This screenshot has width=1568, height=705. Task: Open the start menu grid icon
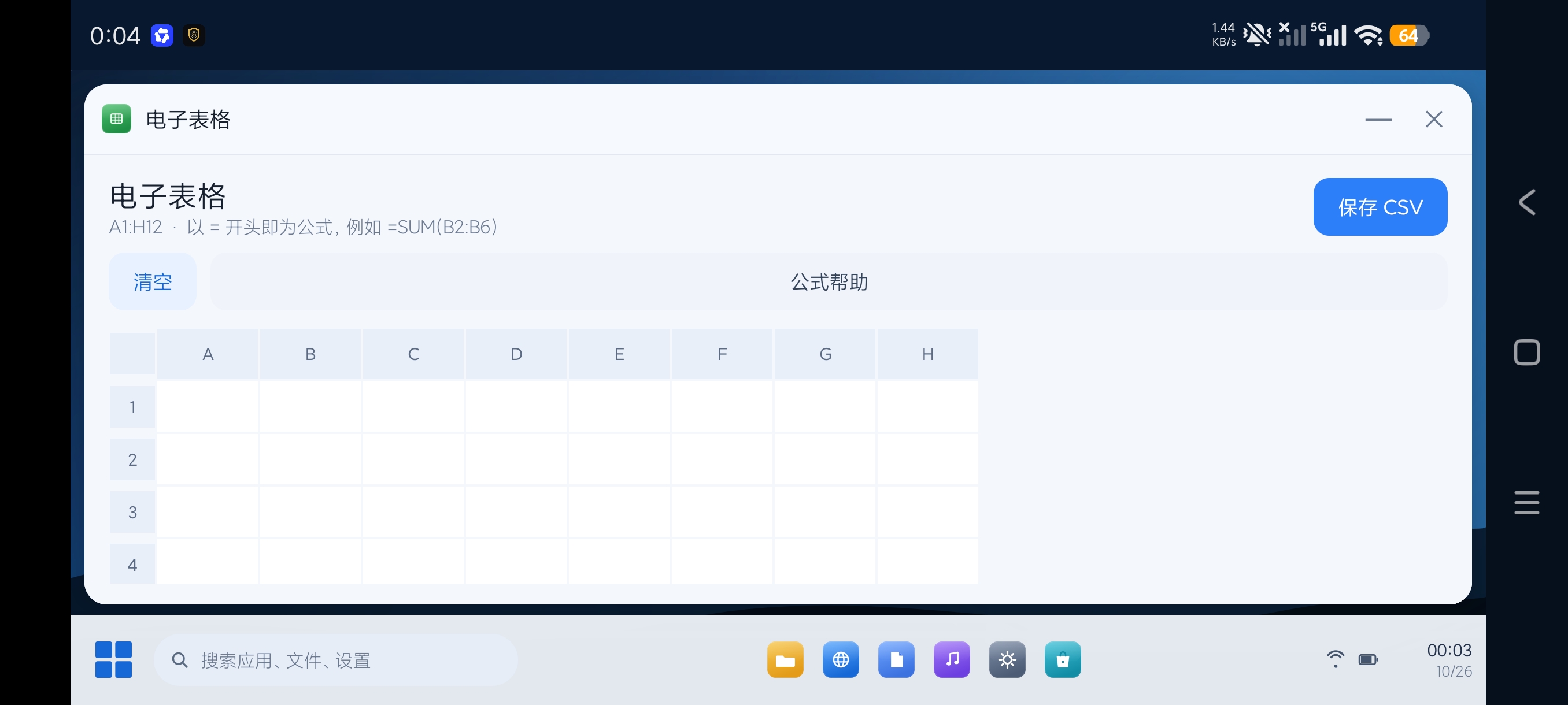coord(114,659)
